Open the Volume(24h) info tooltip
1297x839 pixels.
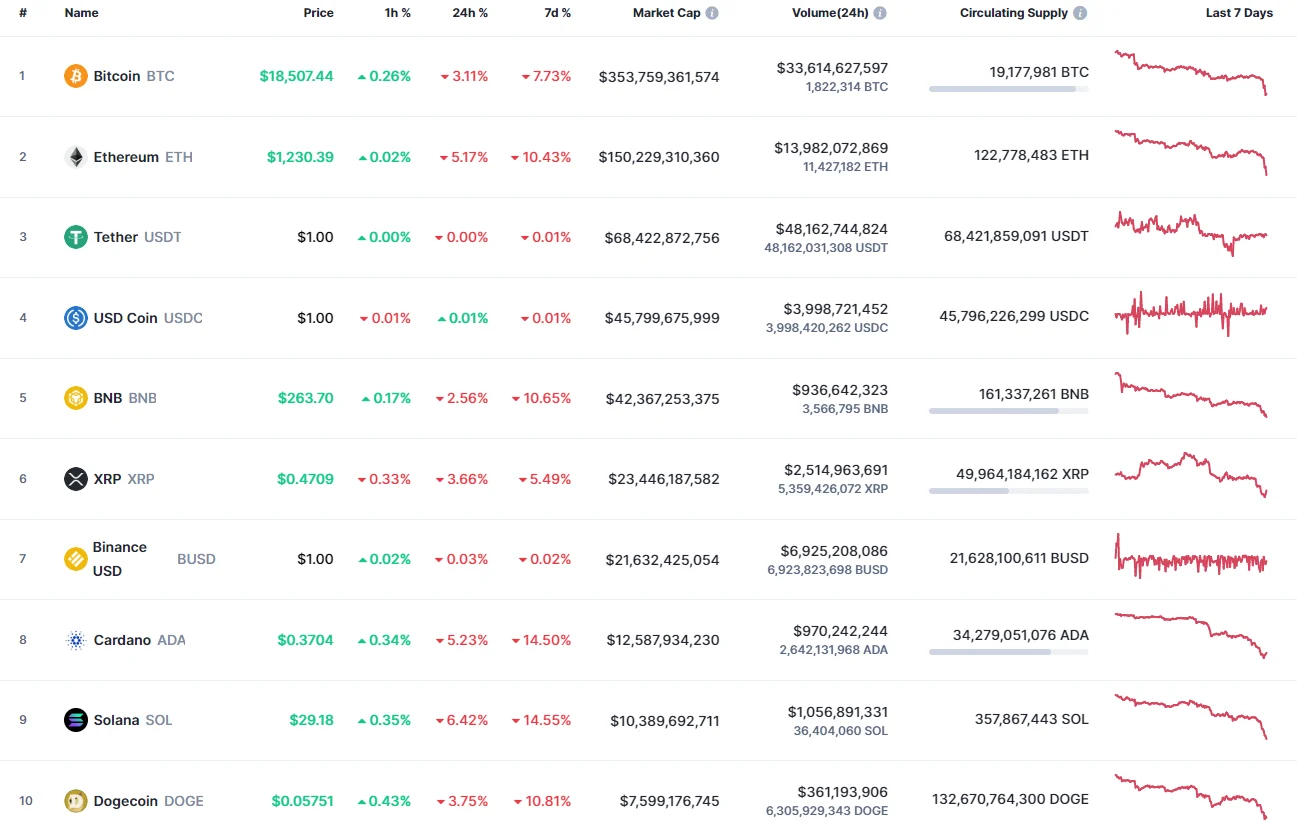879,13
